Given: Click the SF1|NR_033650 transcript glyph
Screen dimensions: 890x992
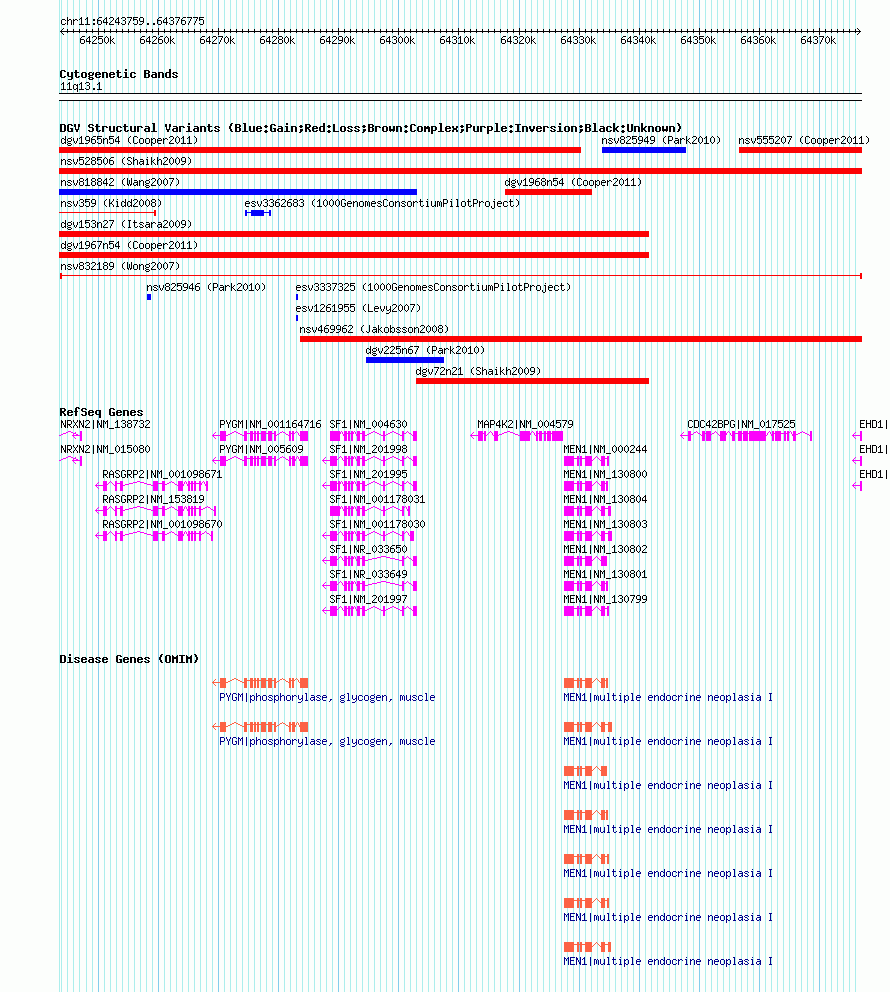Looking at the screenshot, I should point(370,561).
